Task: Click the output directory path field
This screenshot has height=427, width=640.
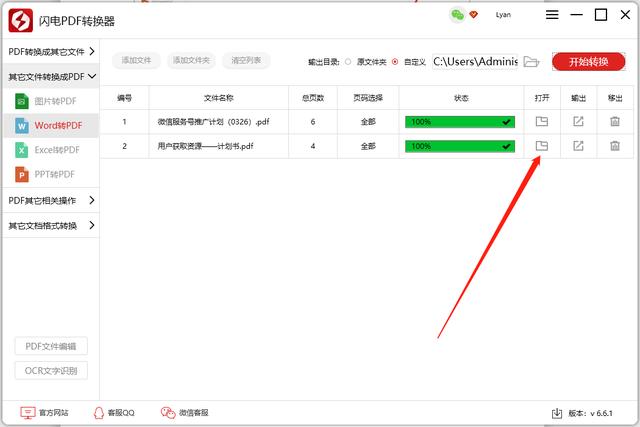Action: click(x=475, y=62)
